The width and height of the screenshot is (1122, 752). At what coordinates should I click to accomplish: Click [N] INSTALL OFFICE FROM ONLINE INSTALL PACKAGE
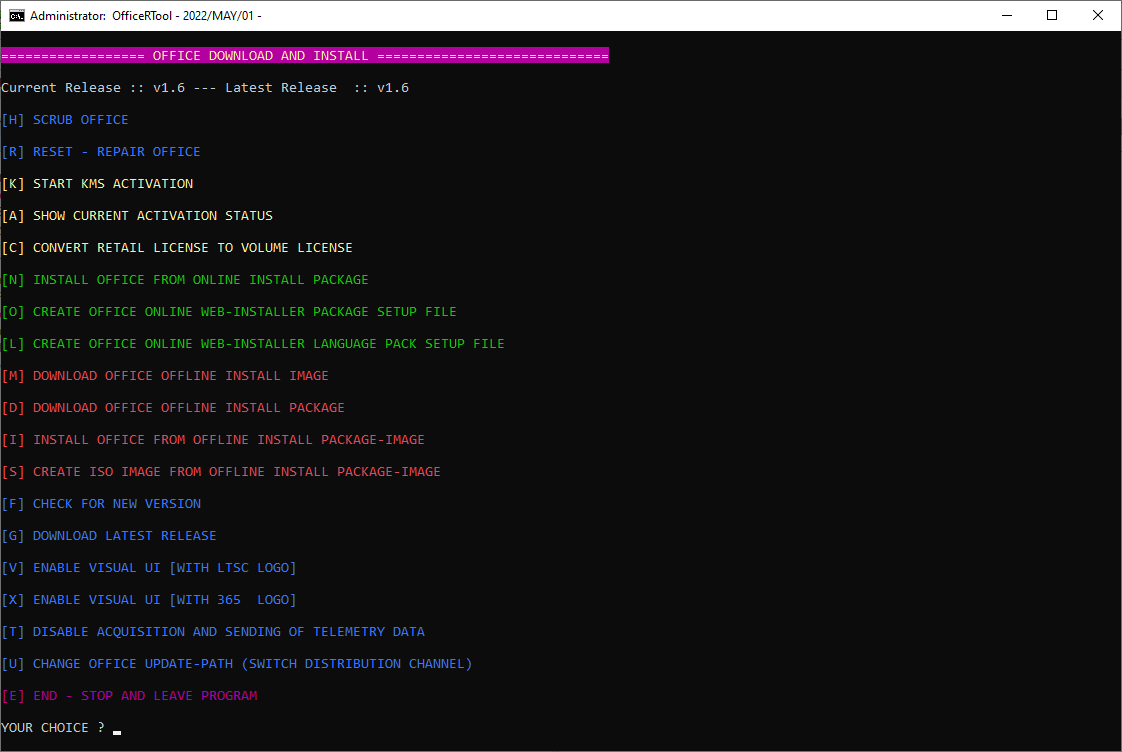[185, 280]
